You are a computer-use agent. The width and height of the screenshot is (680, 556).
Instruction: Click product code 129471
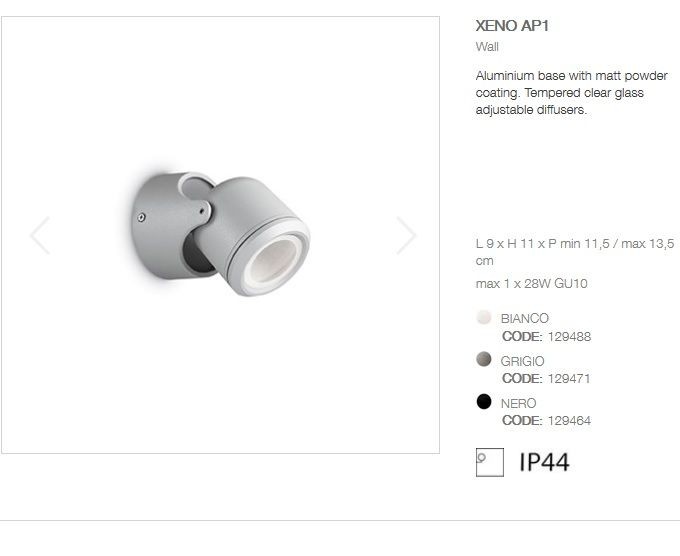[x=569, y=379]
